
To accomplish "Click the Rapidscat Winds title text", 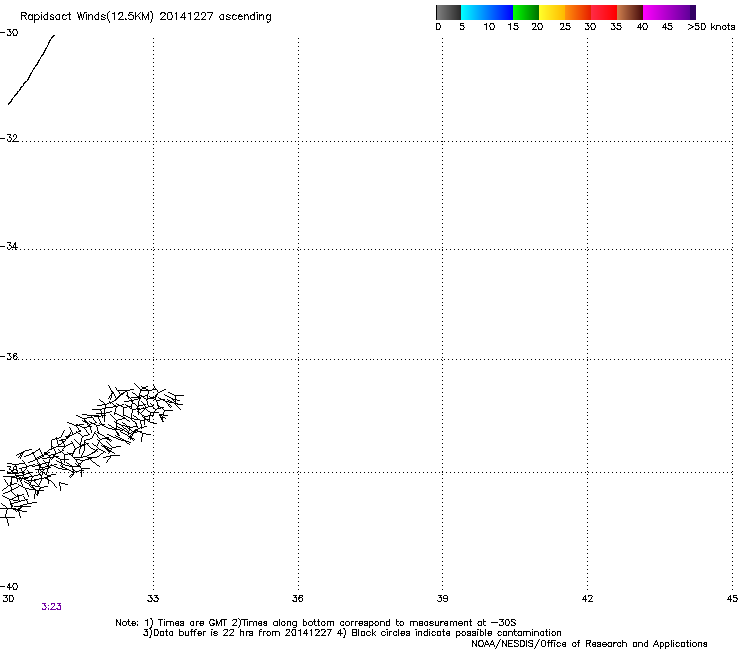I will tap(146, 17).
